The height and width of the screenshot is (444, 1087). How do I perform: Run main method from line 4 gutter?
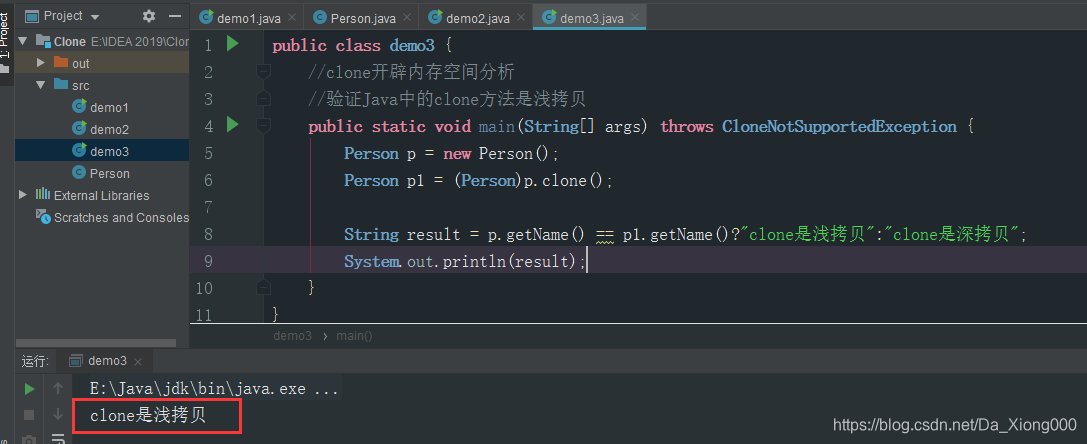point(232,125)
